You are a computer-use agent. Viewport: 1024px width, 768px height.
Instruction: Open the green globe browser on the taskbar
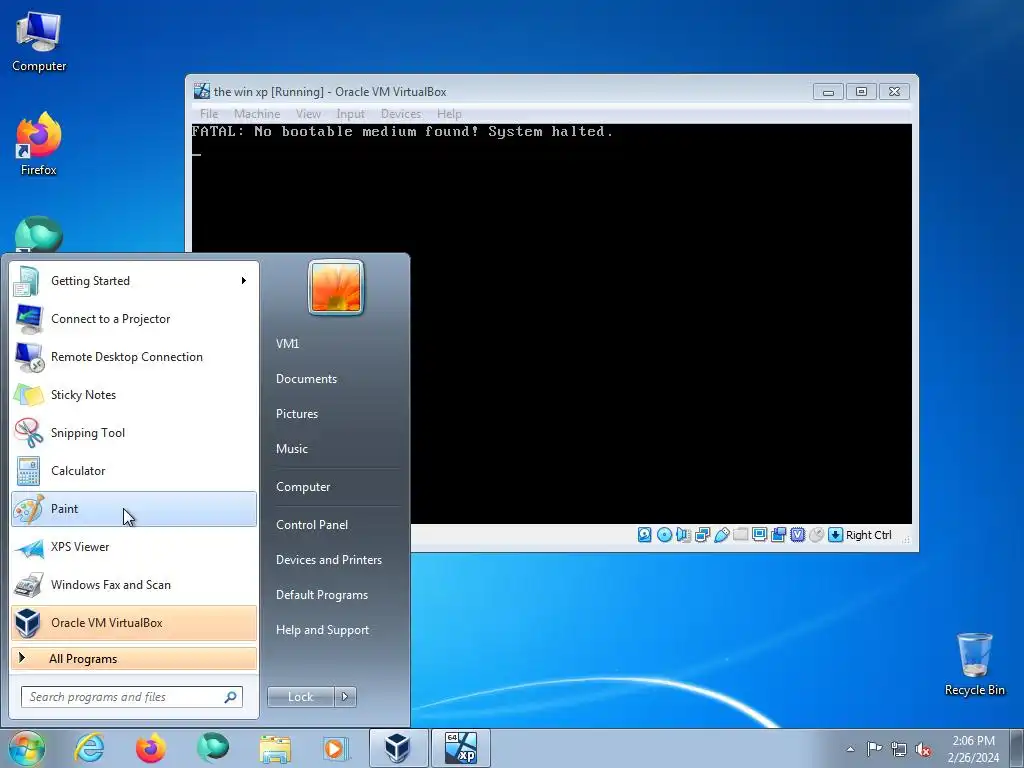213,748
